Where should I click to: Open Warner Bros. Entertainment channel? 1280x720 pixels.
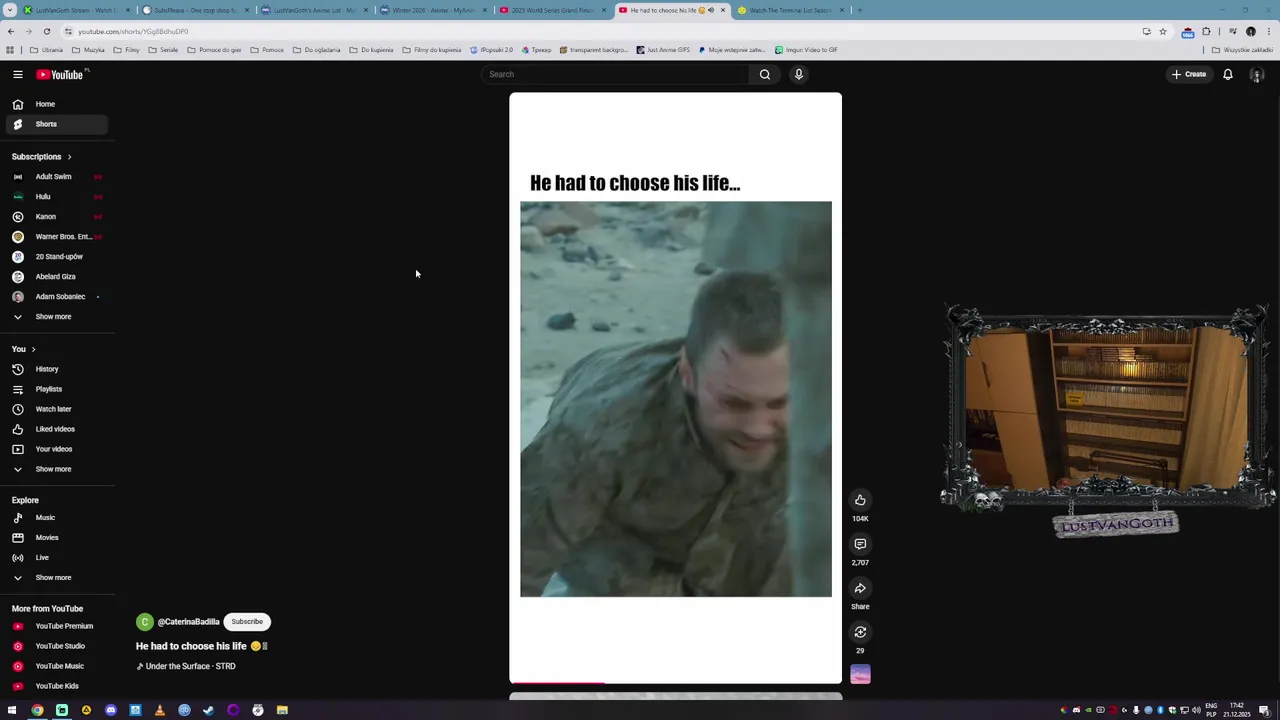pos(56,236)
